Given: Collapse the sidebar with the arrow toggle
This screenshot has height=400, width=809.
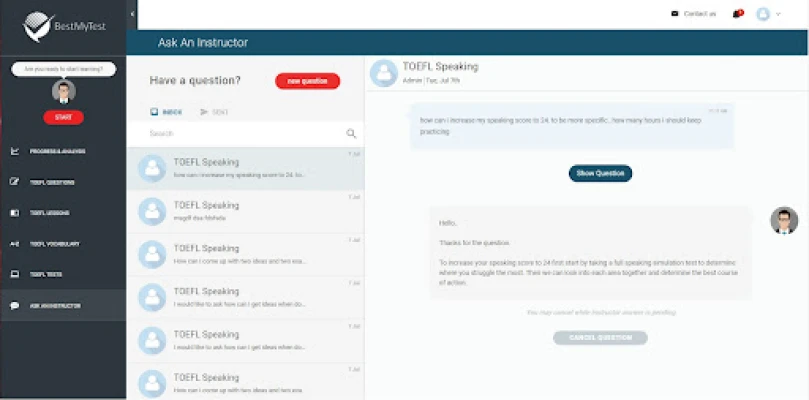Looking at the screenshot, I should click(x=133, y=14).
